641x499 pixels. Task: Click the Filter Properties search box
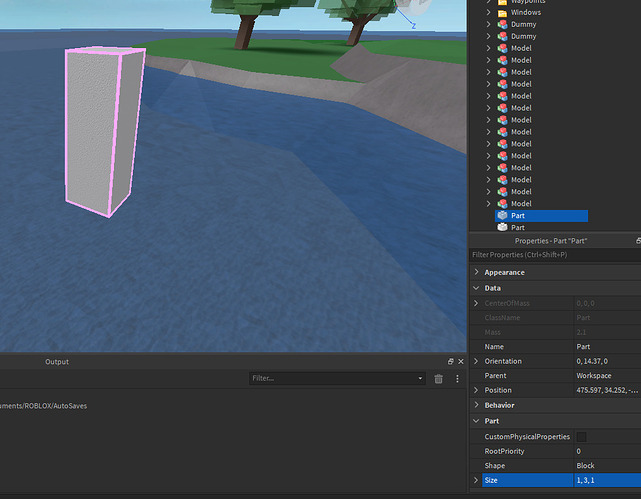555,255
